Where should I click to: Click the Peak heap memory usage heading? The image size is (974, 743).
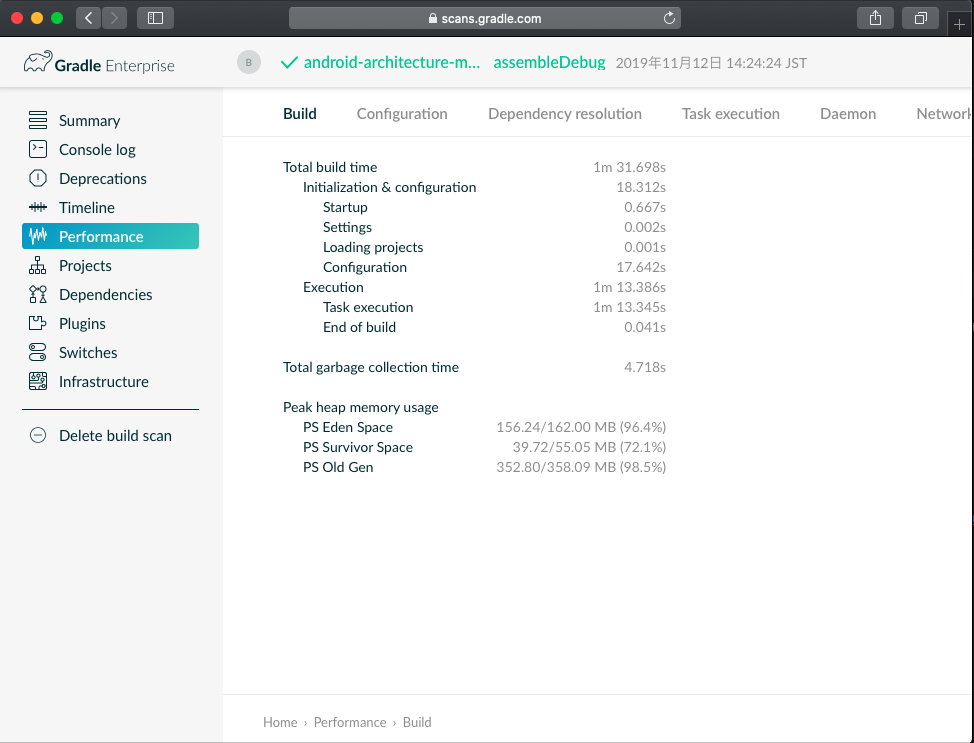[361, 407]
